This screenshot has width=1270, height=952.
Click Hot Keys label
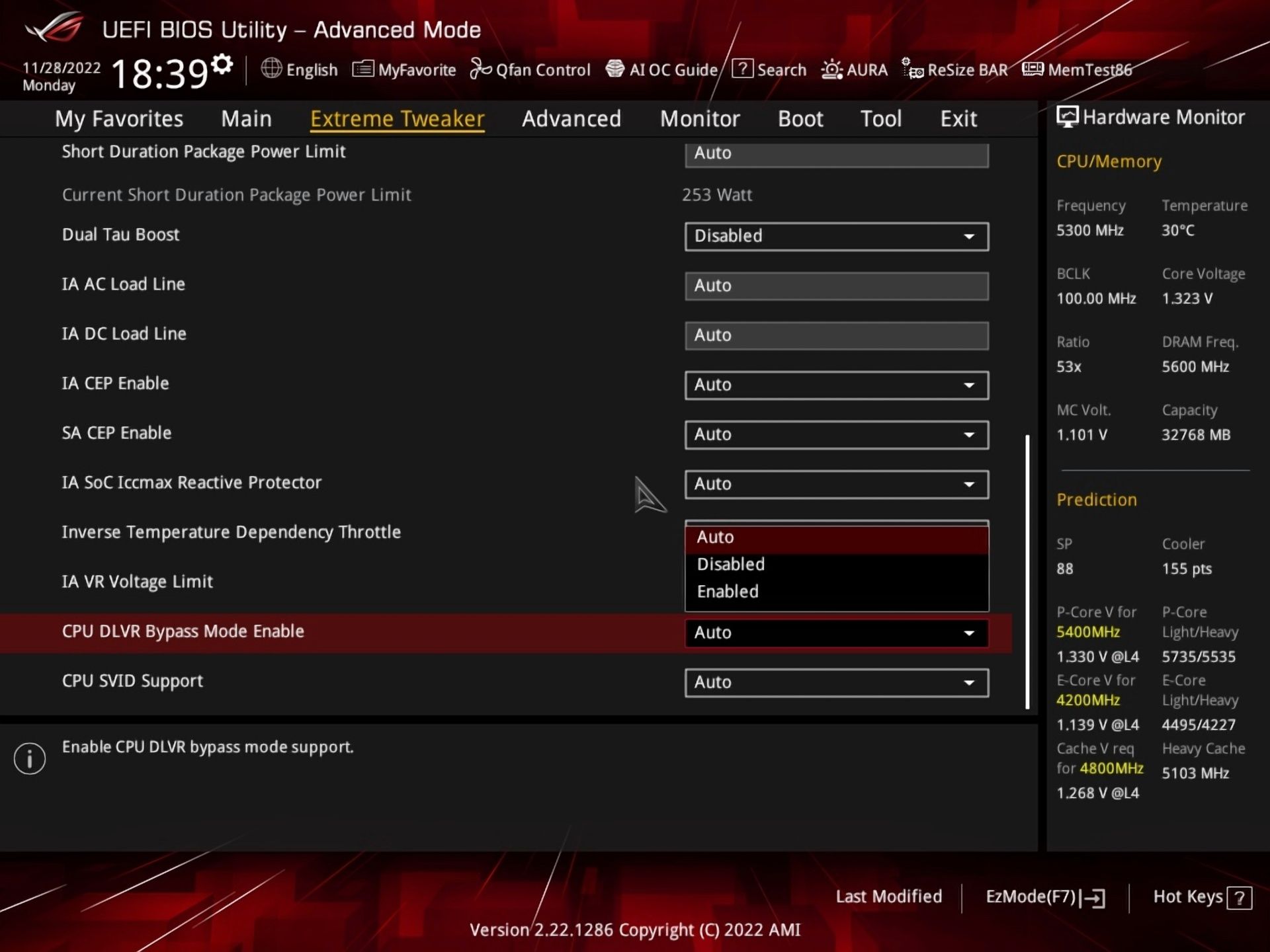click(x=1188, y=897)
